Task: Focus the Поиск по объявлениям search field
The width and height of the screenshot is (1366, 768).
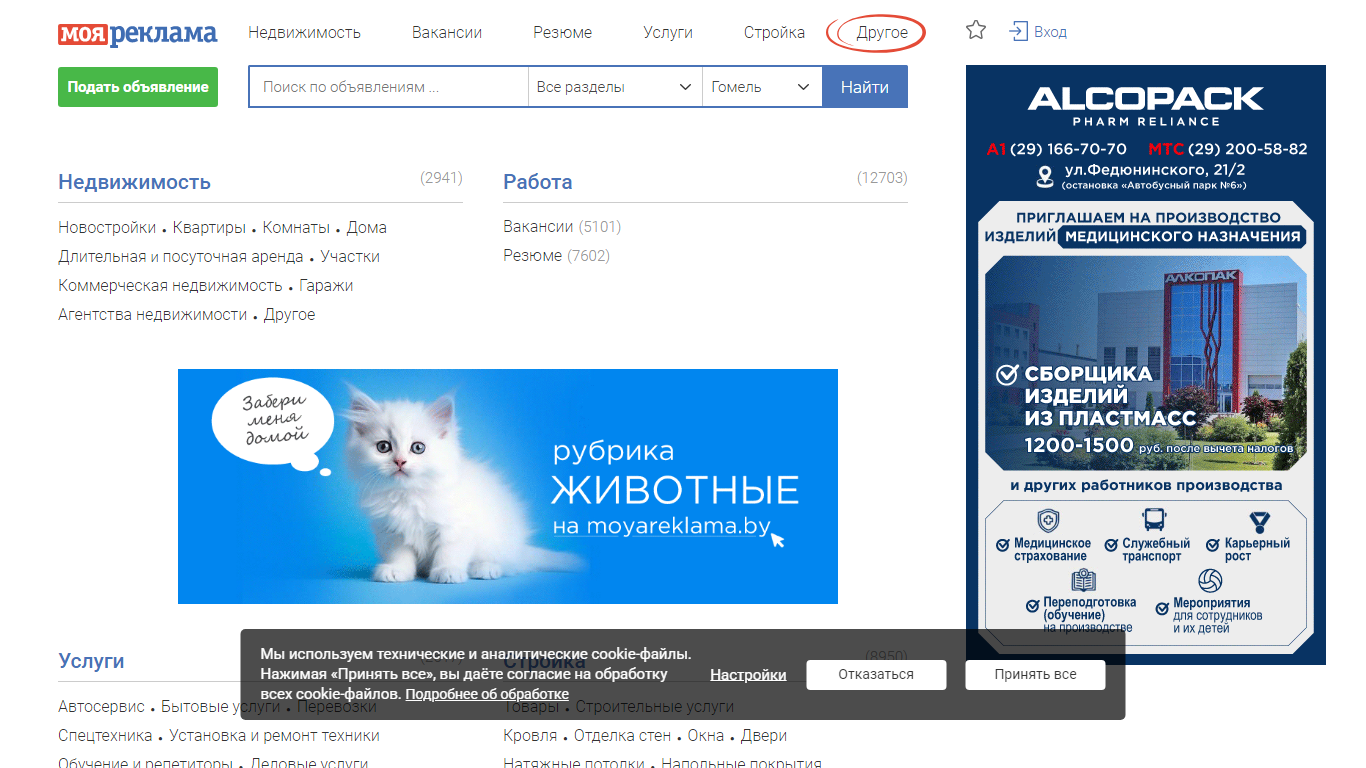Action: 389,87
